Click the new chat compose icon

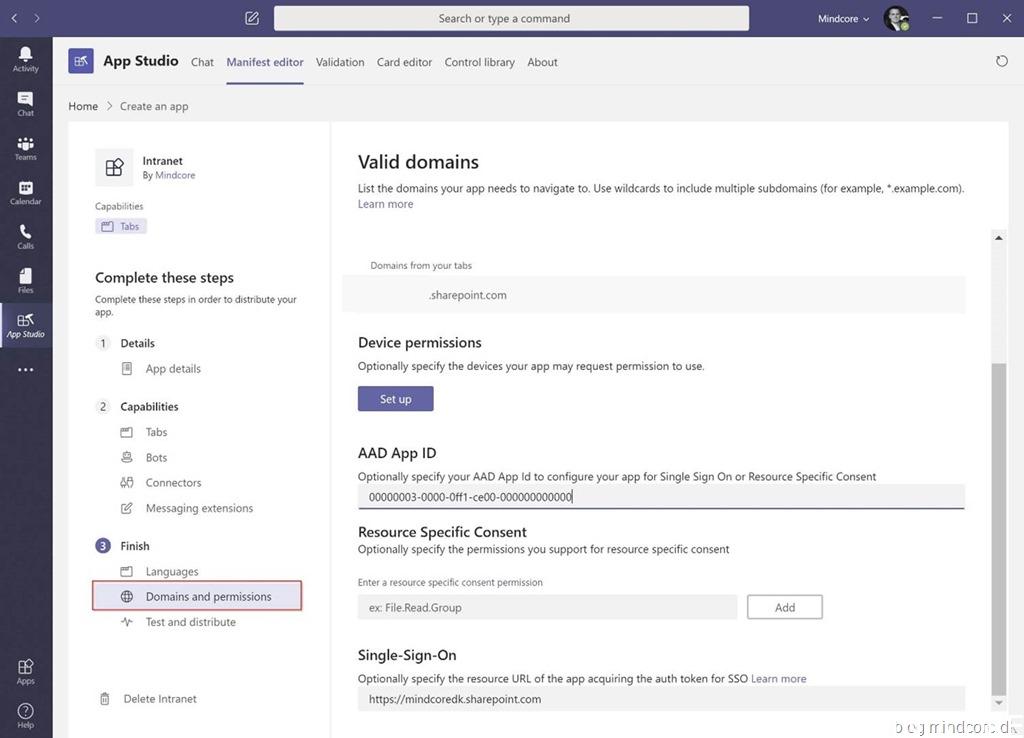click(x=252, y=18)
